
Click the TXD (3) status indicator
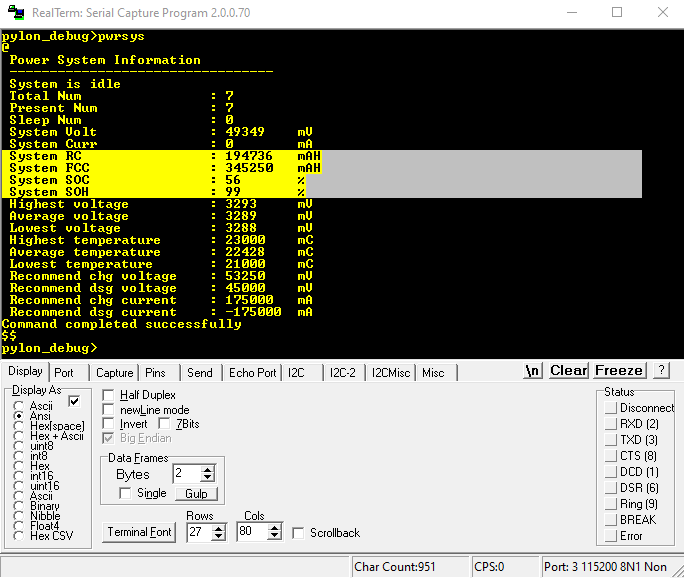click(x=611, y=440)
